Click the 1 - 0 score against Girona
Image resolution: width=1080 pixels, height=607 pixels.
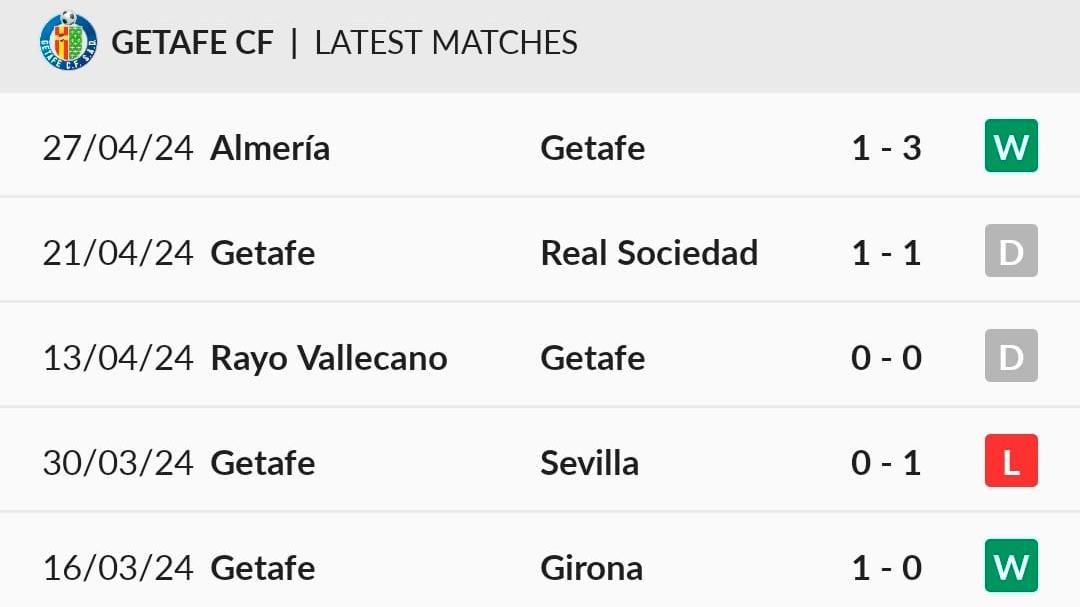[886, 568]
